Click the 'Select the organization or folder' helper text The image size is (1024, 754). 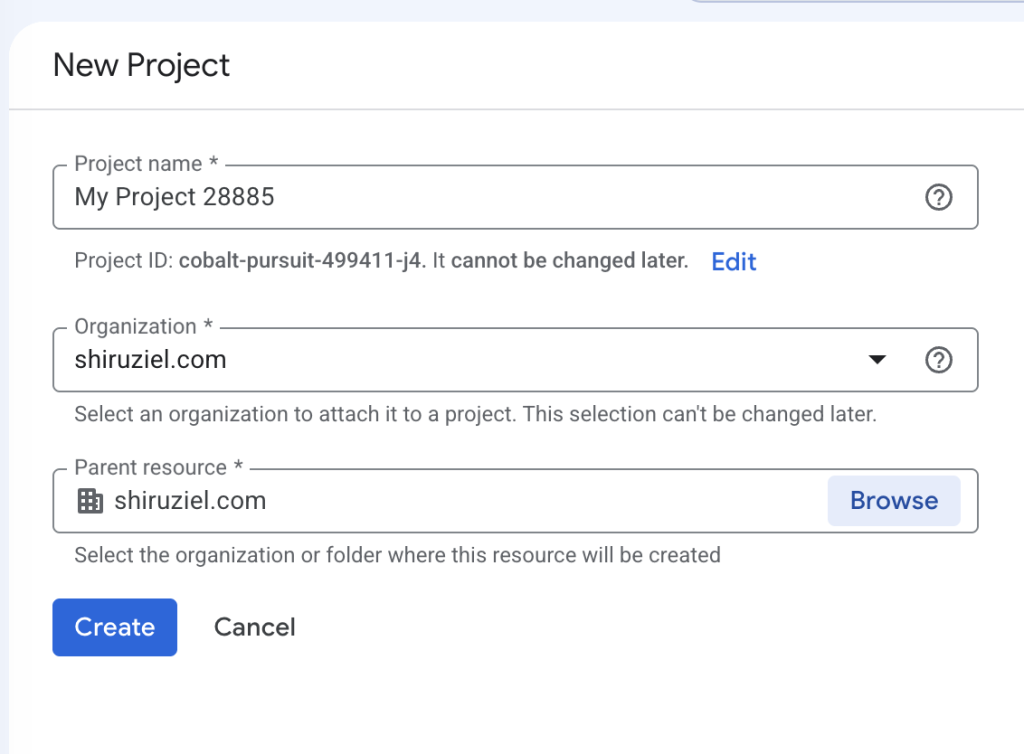(x=398, y=555)
